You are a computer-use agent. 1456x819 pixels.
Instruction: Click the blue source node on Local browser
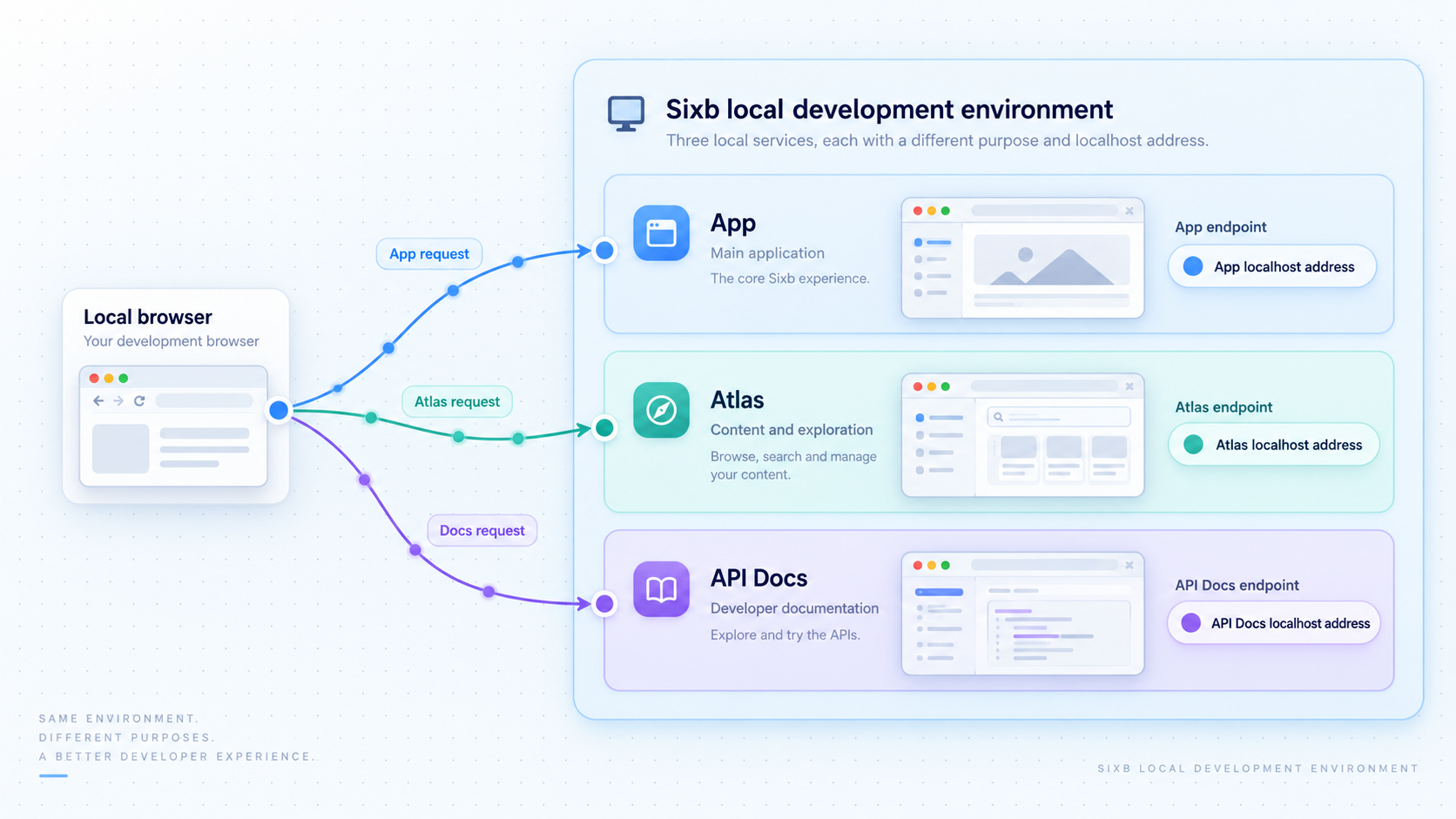[279, 410]
